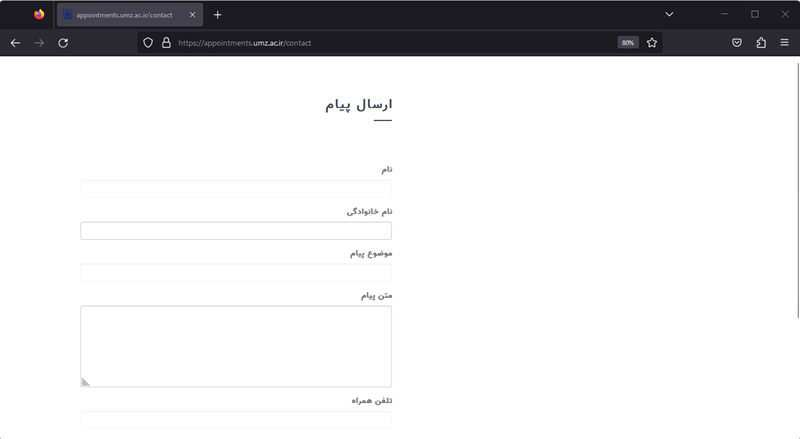Click the تلفن همراه input field
This screenshot has height=439, width=800.
point(236,420)
